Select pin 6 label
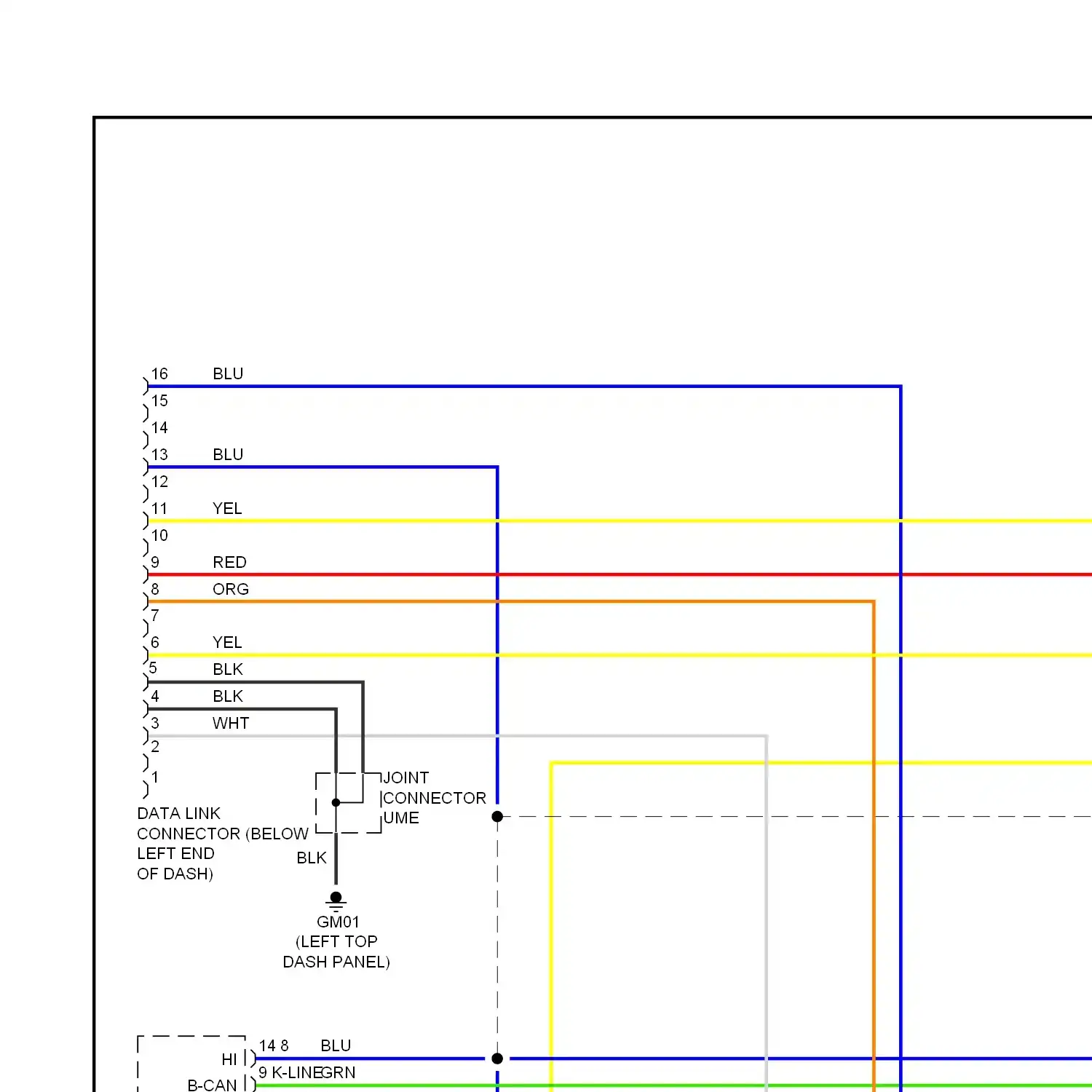 (x=155, y=643)
